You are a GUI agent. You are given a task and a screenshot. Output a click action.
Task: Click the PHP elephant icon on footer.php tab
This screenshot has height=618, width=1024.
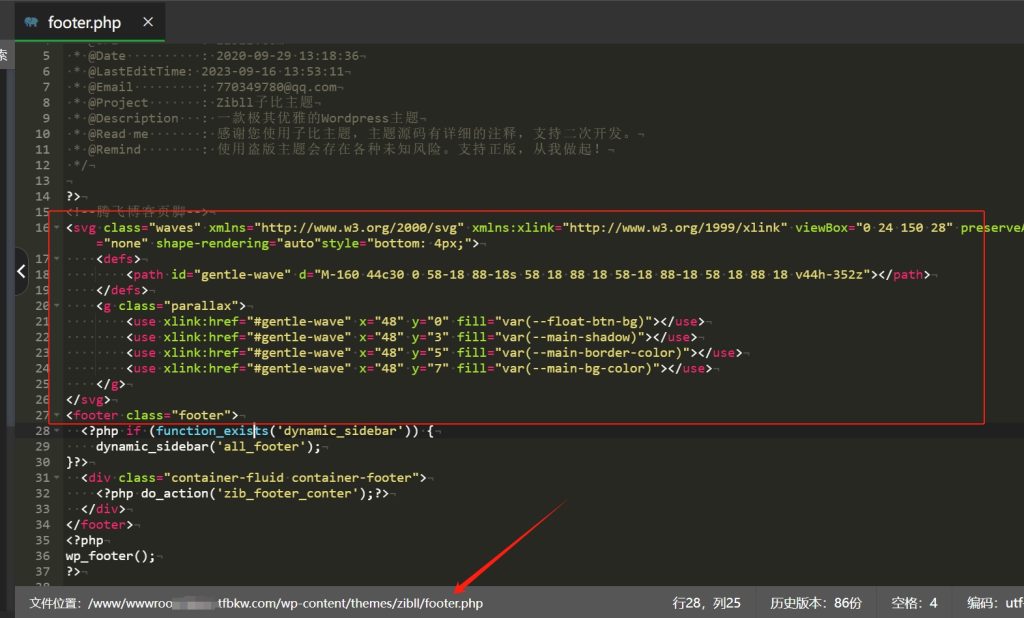(x=32, y=22)
